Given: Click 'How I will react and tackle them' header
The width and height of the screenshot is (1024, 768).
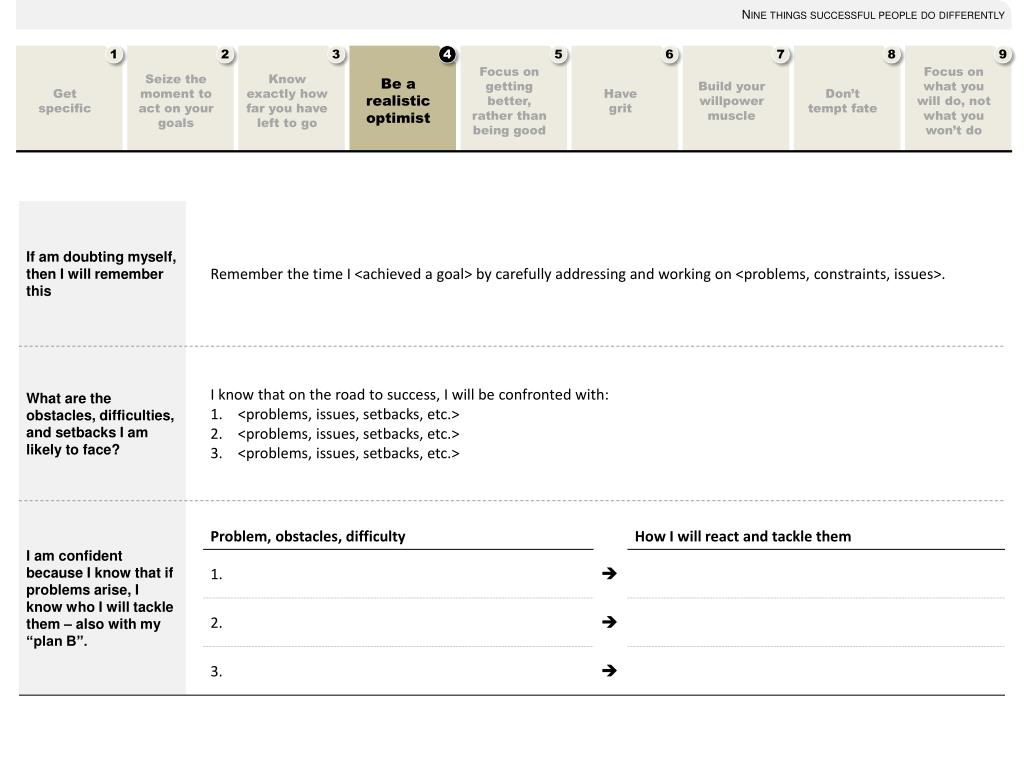Looking at the screenshot, I should tap(743, 537).
